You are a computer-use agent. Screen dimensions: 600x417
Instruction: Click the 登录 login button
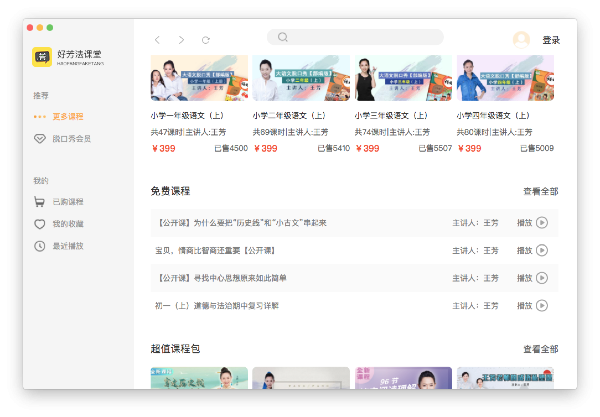(x=551, y=40)
